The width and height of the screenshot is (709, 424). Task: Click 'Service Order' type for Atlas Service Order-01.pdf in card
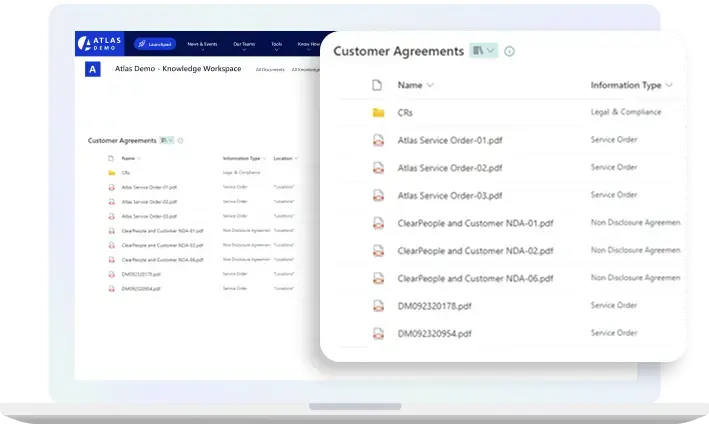[614, 140]
